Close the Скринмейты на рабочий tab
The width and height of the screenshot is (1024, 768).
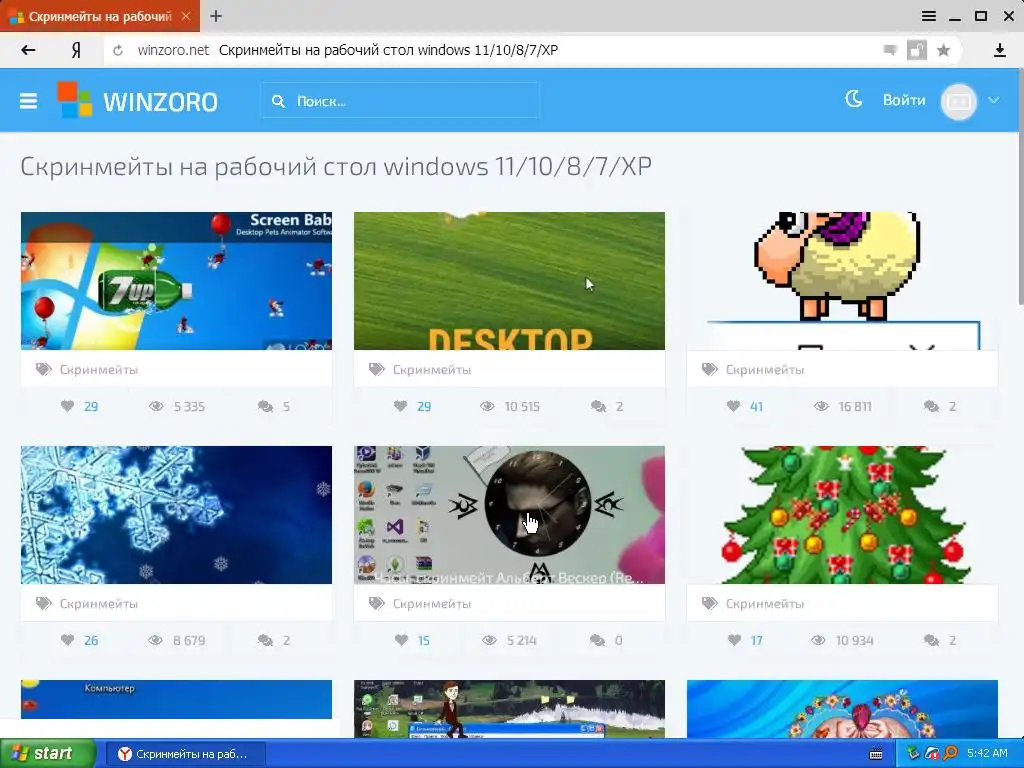[186, 16]
